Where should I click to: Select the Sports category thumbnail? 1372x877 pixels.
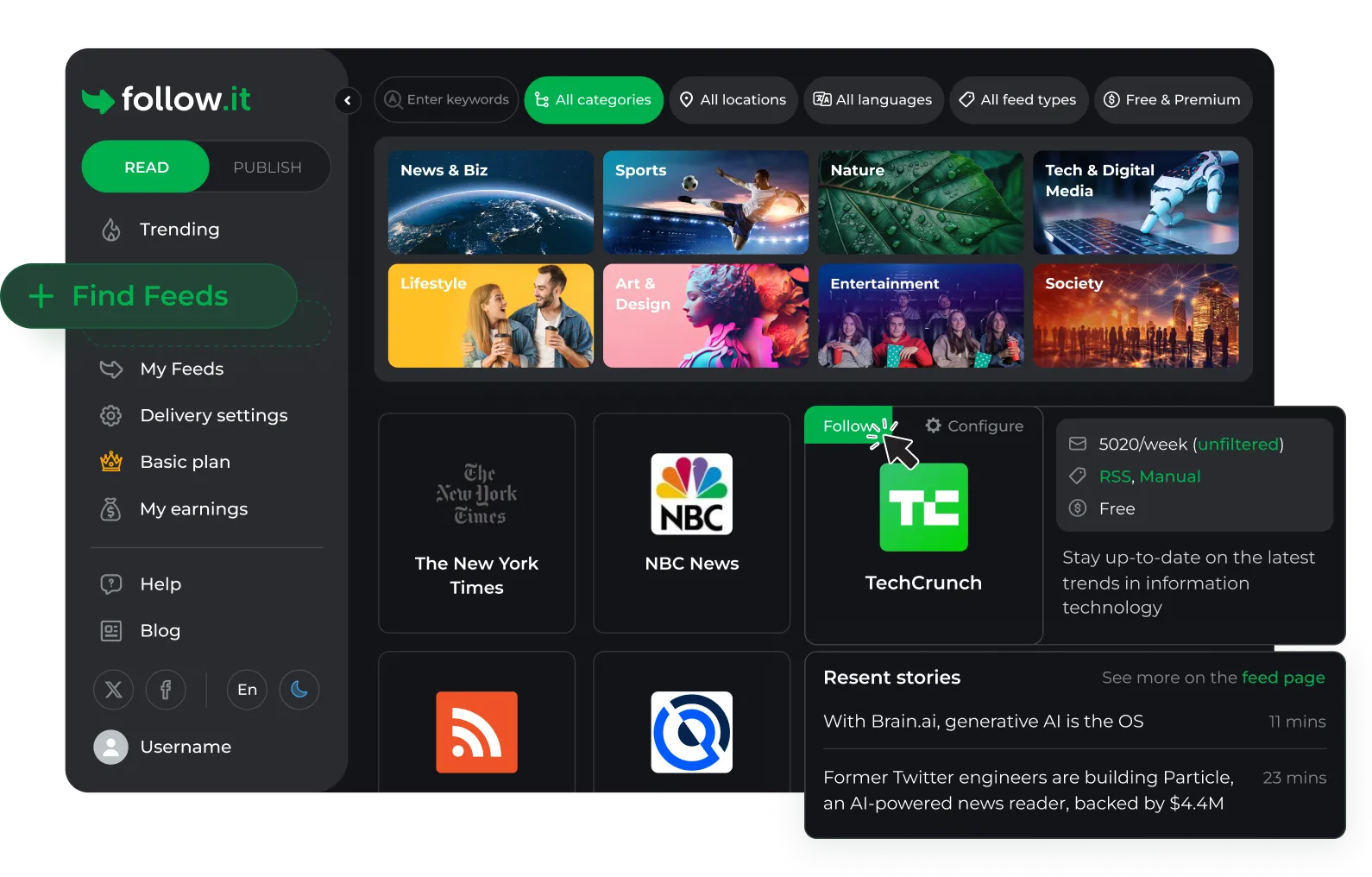click(705, 203)
